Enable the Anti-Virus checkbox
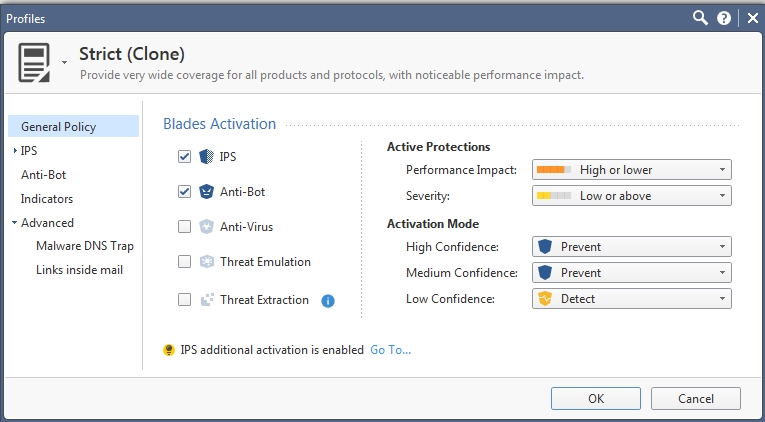Viewport: 765px width, 422px height. [x=184, y=227]
